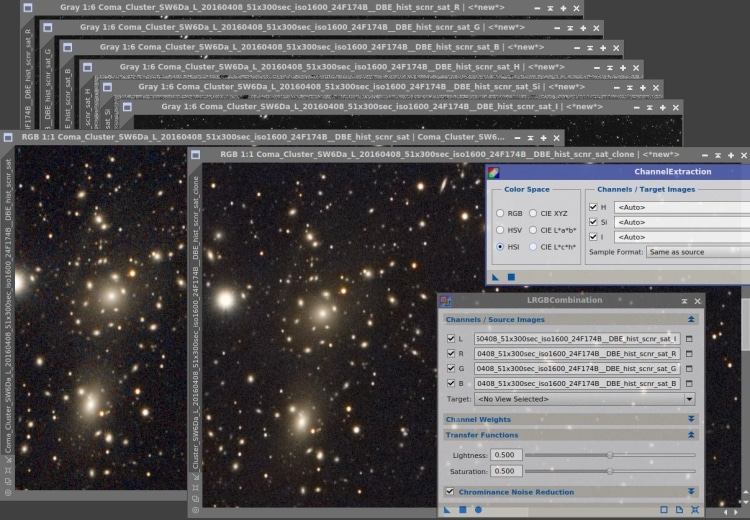The image size is (750, 520).
Task: Expand the Channel Weights section
Action: point(691,419)
